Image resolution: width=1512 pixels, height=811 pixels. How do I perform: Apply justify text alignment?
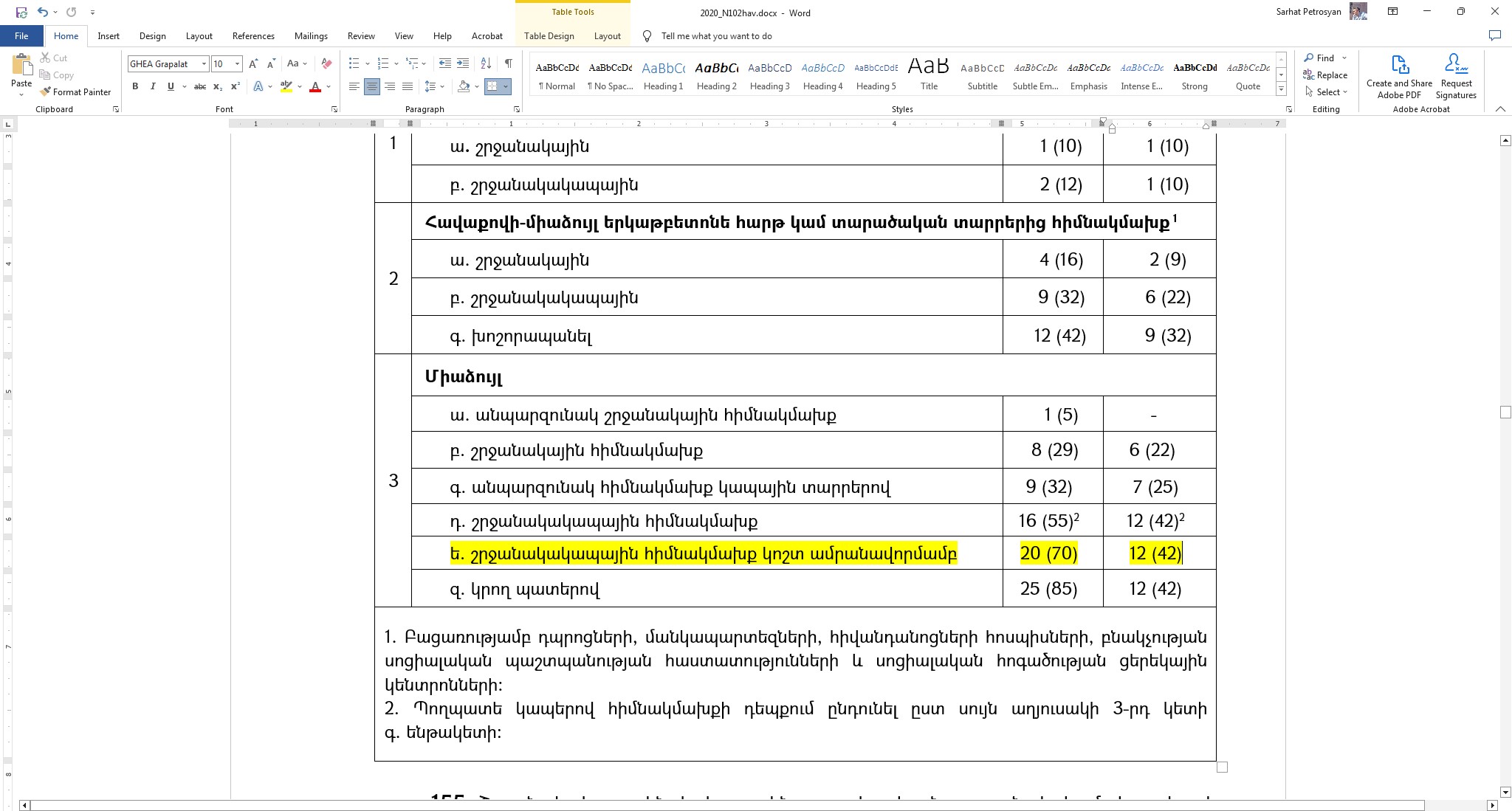(x=407, y=87)
